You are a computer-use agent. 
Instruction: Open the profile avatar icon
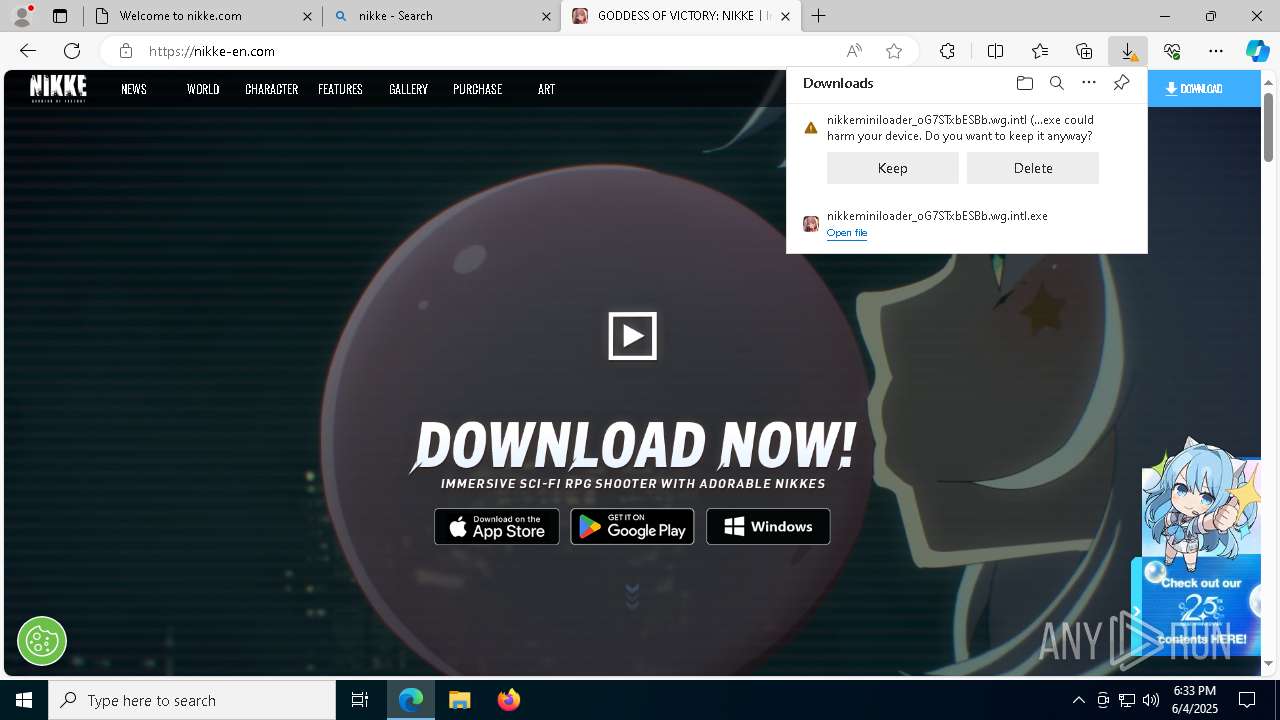click(22, 16)
